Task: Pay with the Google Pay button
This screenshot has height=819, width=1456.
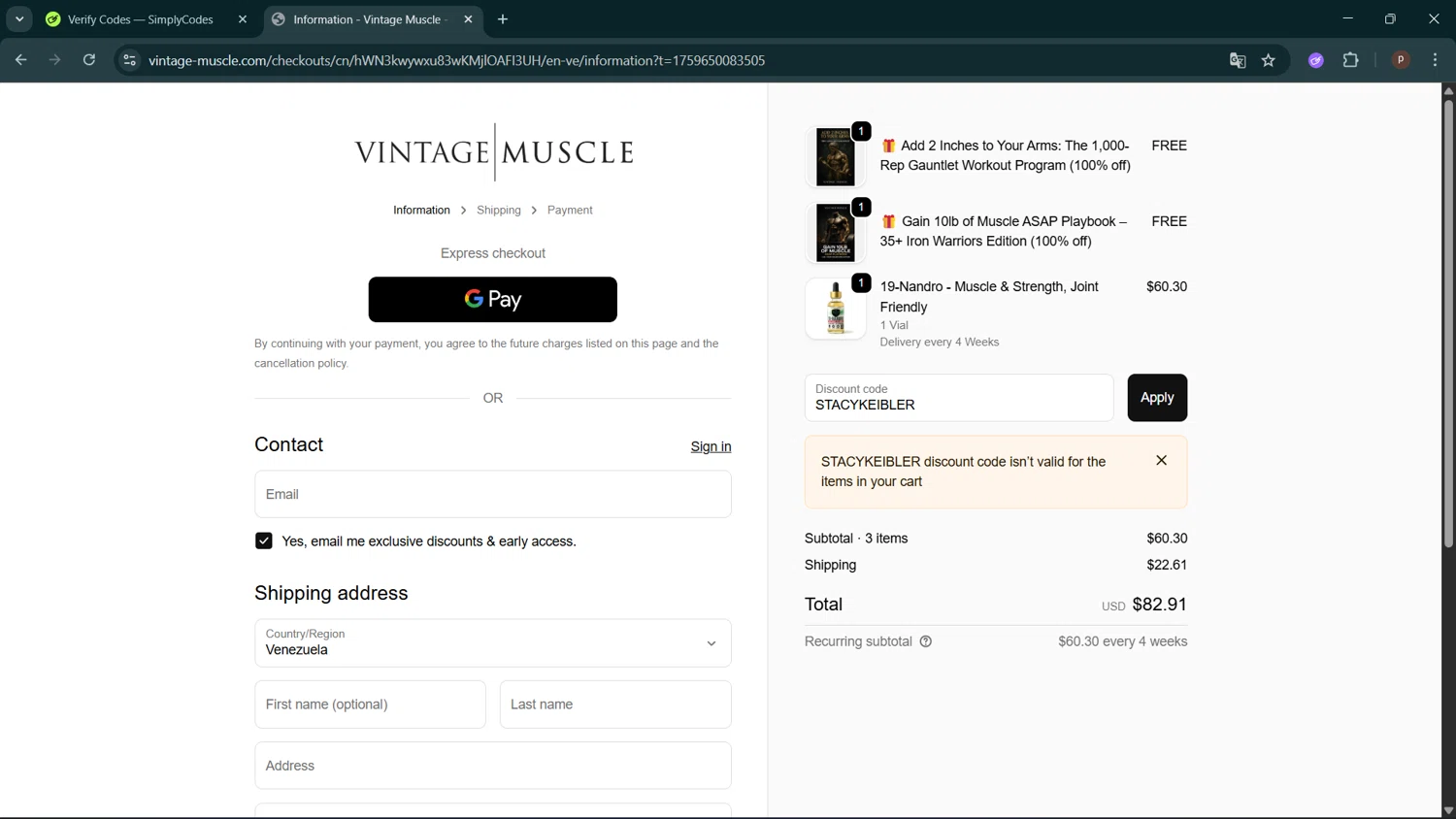Action: 493,300
